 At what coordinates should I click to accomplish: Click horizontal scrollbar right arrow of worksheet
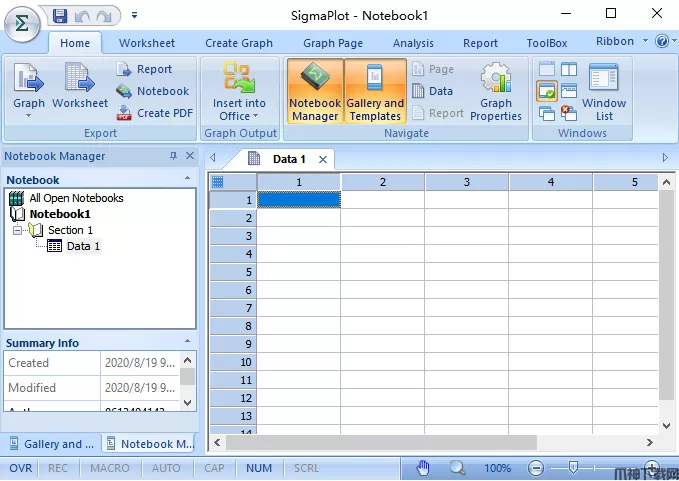[x=650, y=442]
